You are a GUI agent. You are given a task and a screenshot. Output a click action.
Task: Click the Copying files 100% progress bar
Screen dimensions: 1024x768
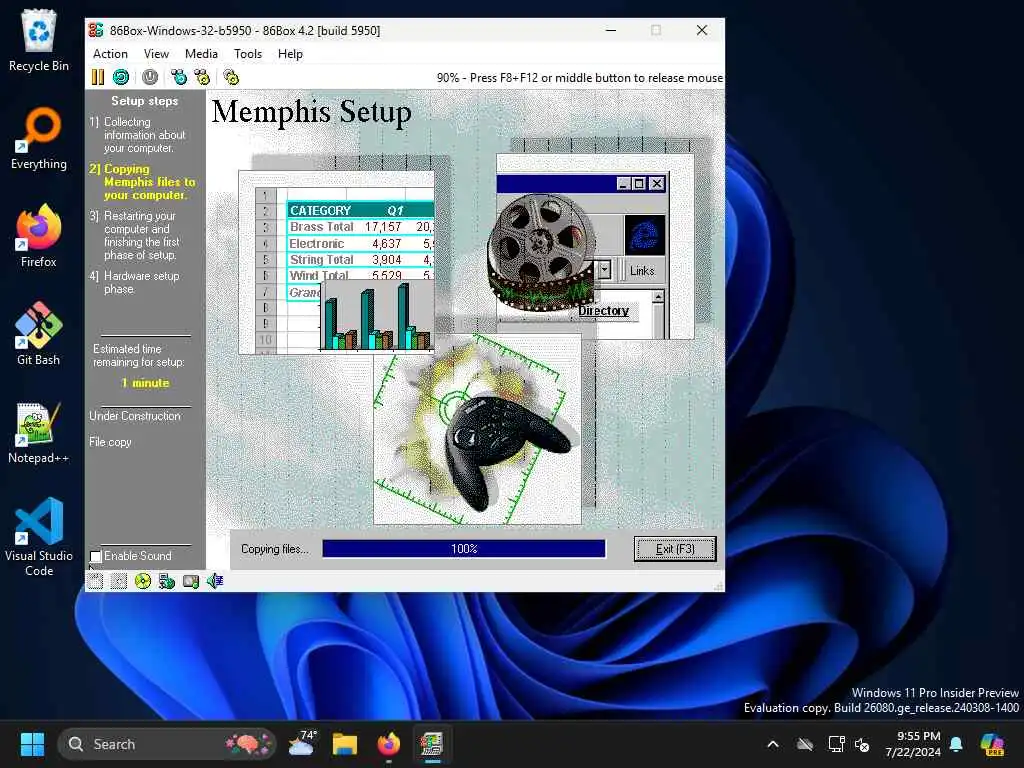(464, 549)
